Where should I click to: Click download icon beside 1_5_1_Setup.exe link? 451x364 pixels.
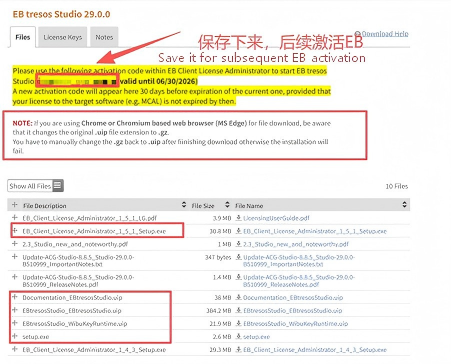(238, 231)
